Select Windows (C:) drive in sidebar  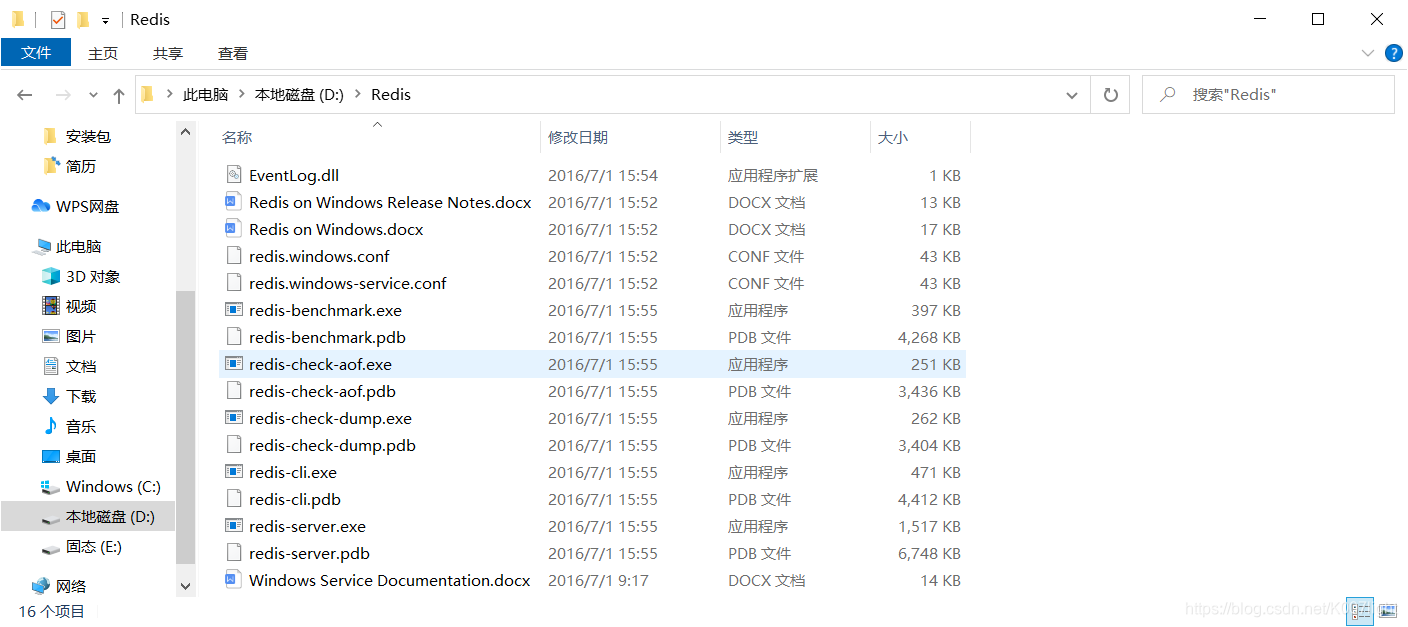coord(100,486)
